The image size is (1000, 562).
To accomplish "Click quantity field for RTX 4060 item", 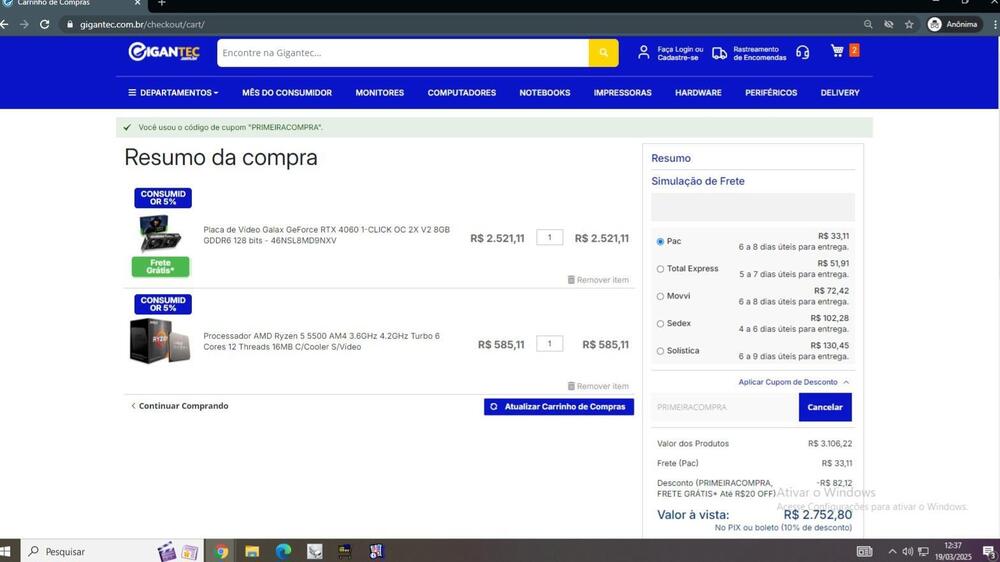I will point(549,237).
